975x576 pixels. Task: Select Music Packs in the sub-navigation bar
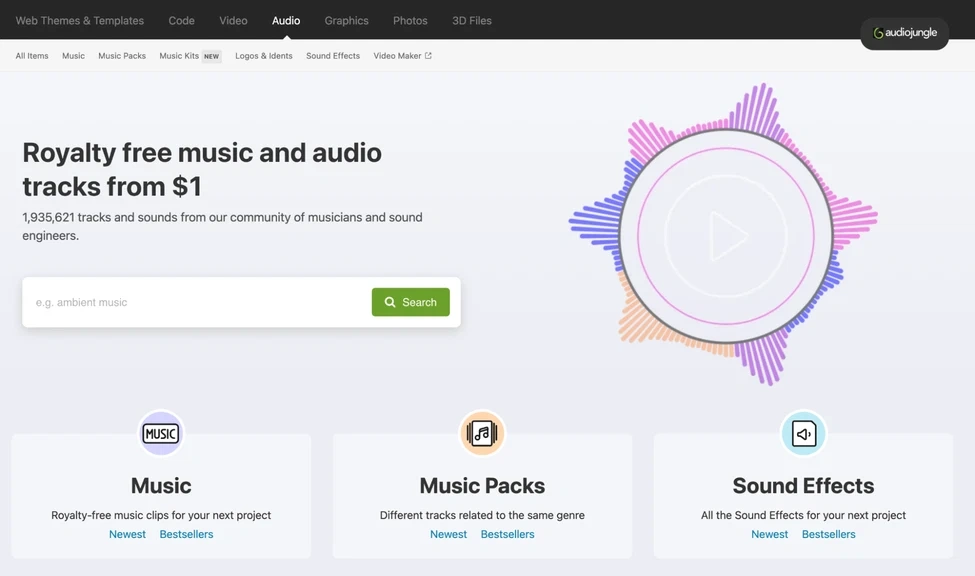click(x=122, y=55)
